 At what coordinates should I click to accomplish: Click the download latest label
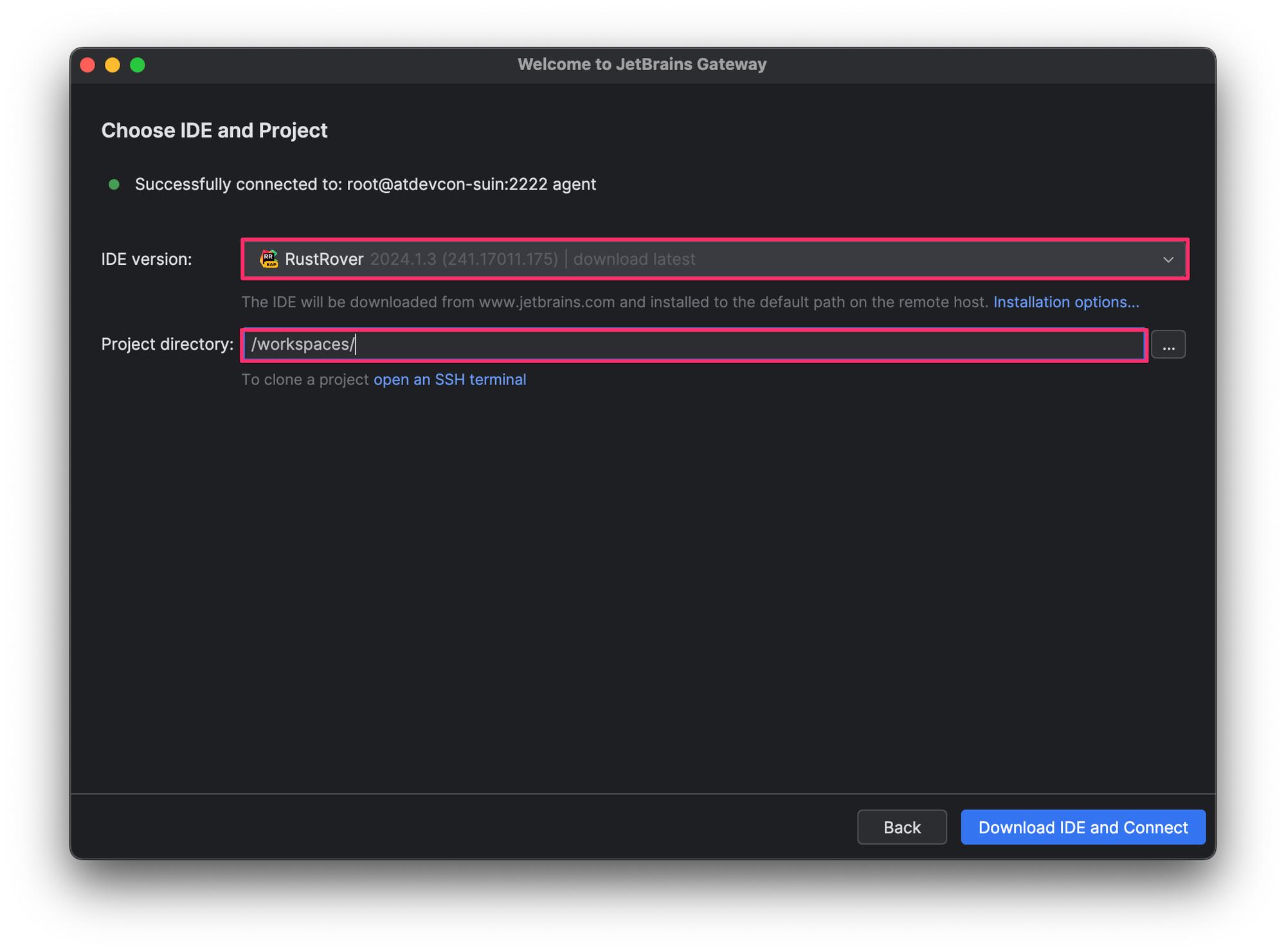click(633, 259)
